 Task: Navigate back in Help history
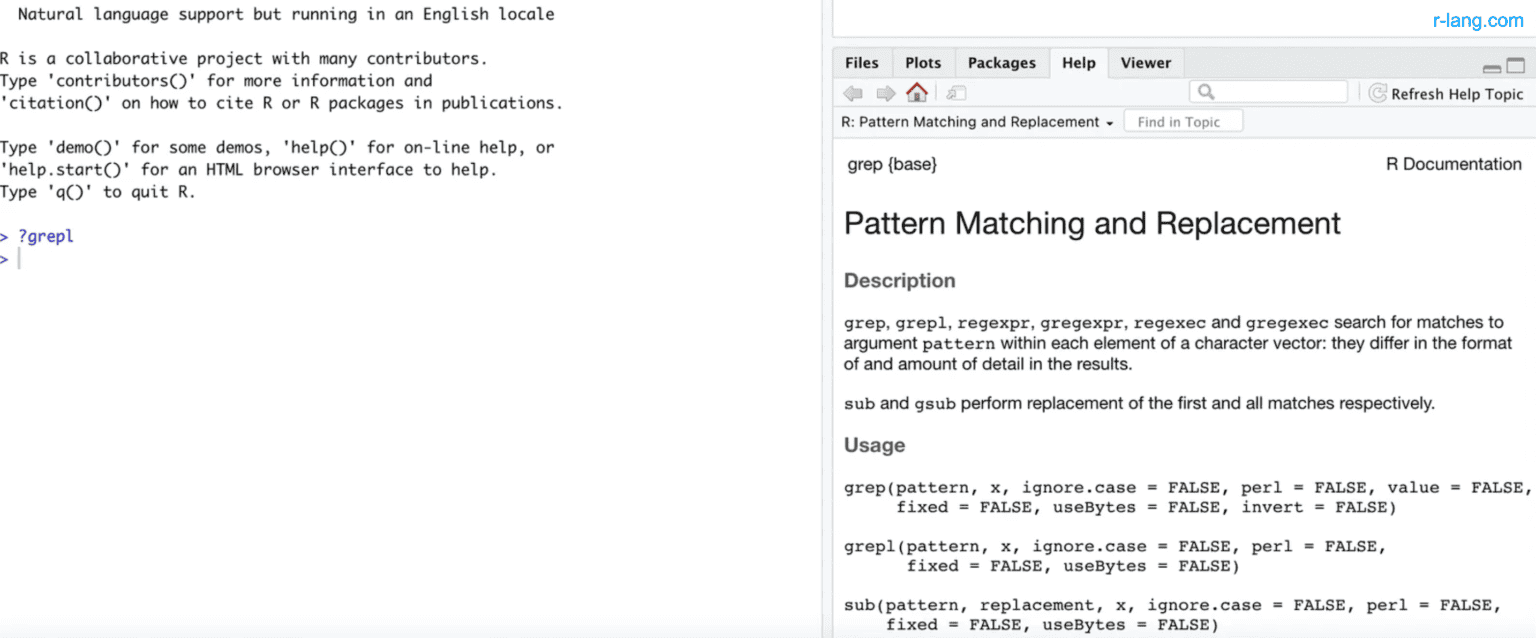click(852, 92)
